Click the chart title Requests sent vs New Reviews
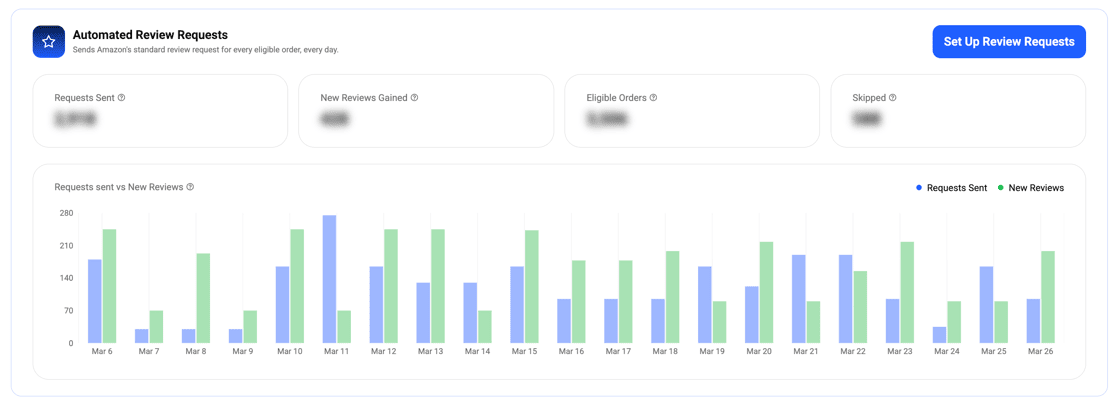 [119, 187]
